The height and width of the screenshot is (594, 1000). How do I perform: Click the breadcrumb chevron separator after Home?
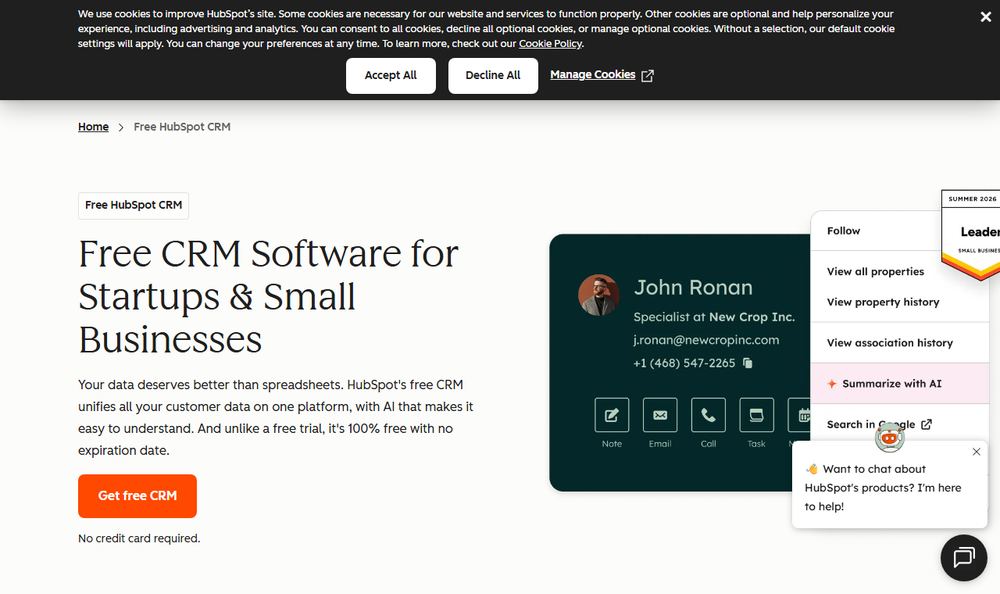[x=121, y=128]
